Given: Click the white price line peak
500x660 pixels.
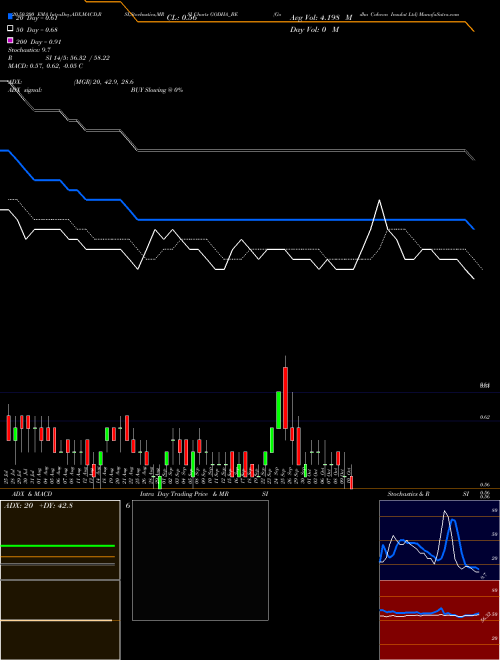Looking at the screenshot, I should [x=379, y=200].
